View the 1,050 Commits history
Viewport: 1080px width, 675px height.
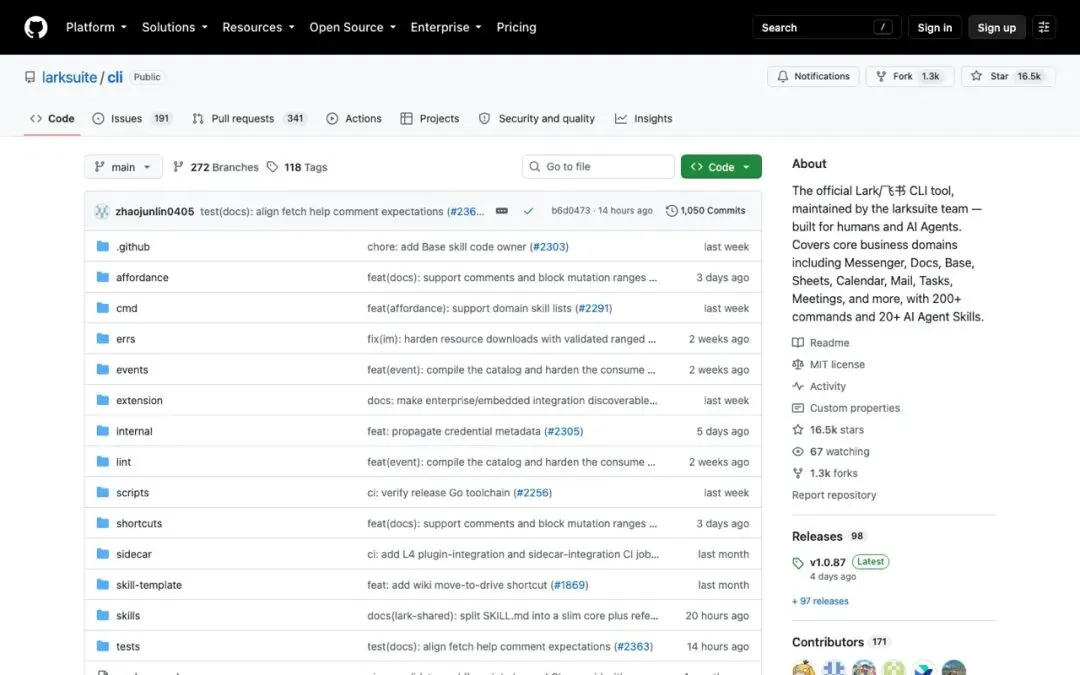coord(705,211)
